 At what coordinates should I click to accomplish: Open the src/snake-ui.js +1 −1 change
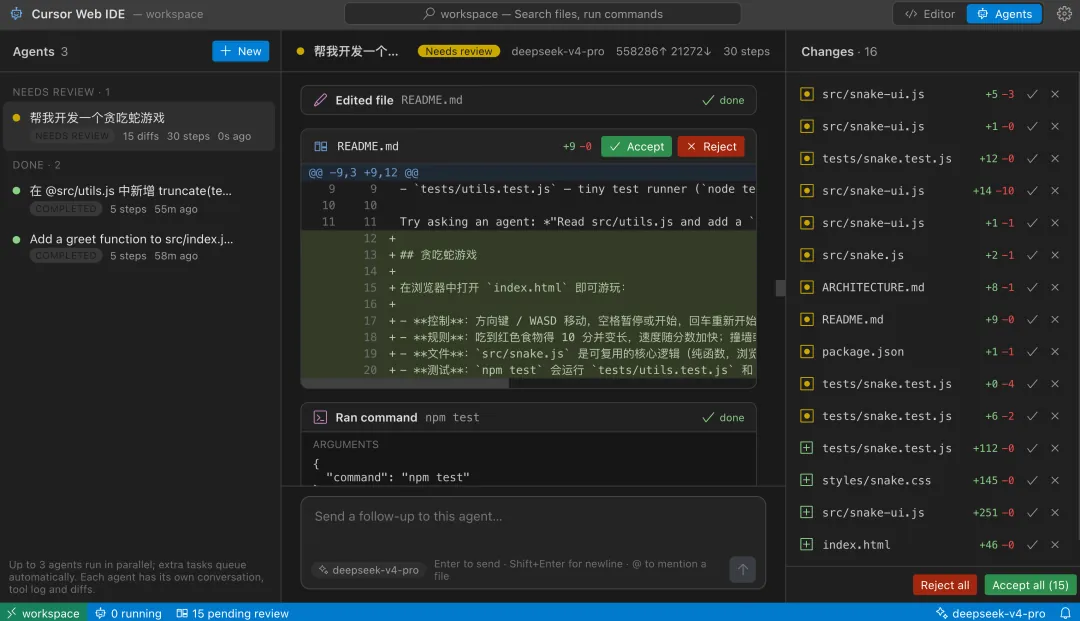(x=933, y=223)
